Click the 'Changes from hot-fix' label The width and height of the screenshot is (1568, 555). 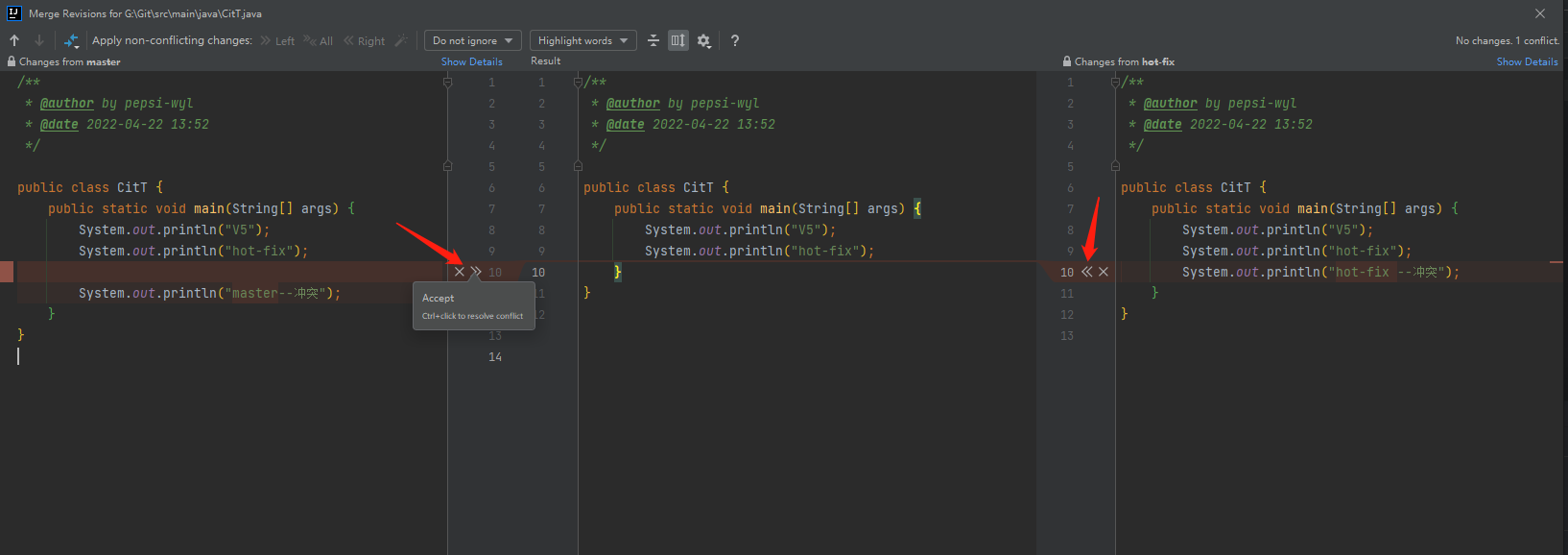click(1125, 61)
